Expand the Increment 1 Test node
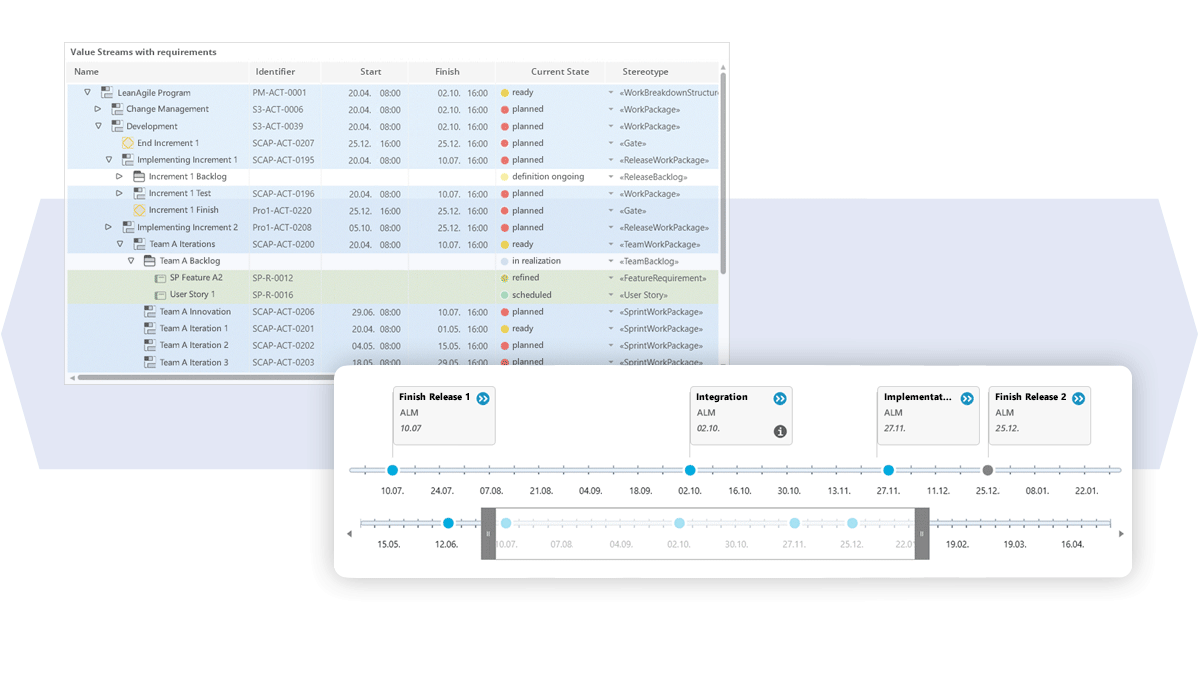Image resolution: width=1200 pixels, height=700 pixels. 120,193
